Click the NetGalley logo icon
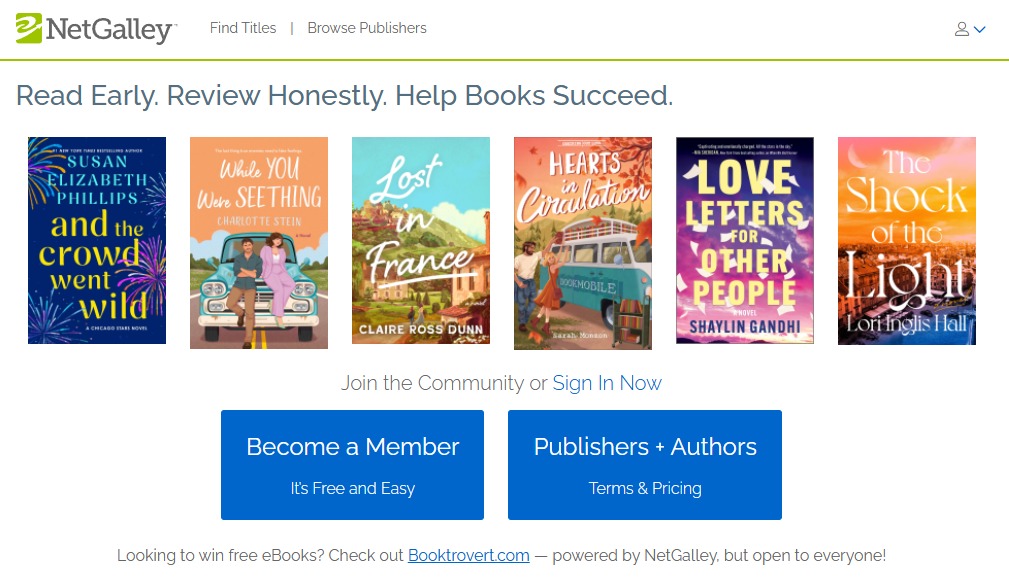1009x583 pixels. [29, 28]
